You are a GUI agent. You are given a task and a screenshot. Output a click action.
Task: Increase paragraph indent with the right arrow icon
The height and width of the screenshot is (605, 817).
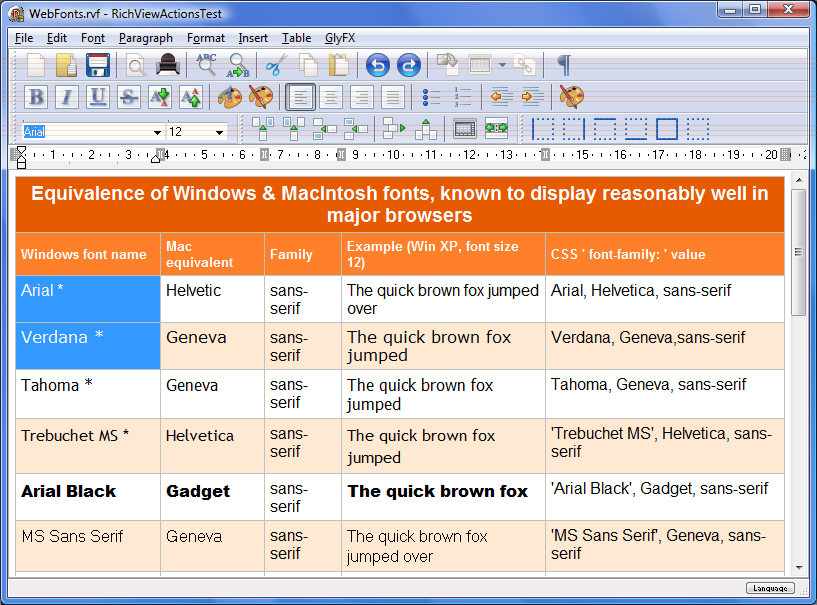[x=532, y=97]
